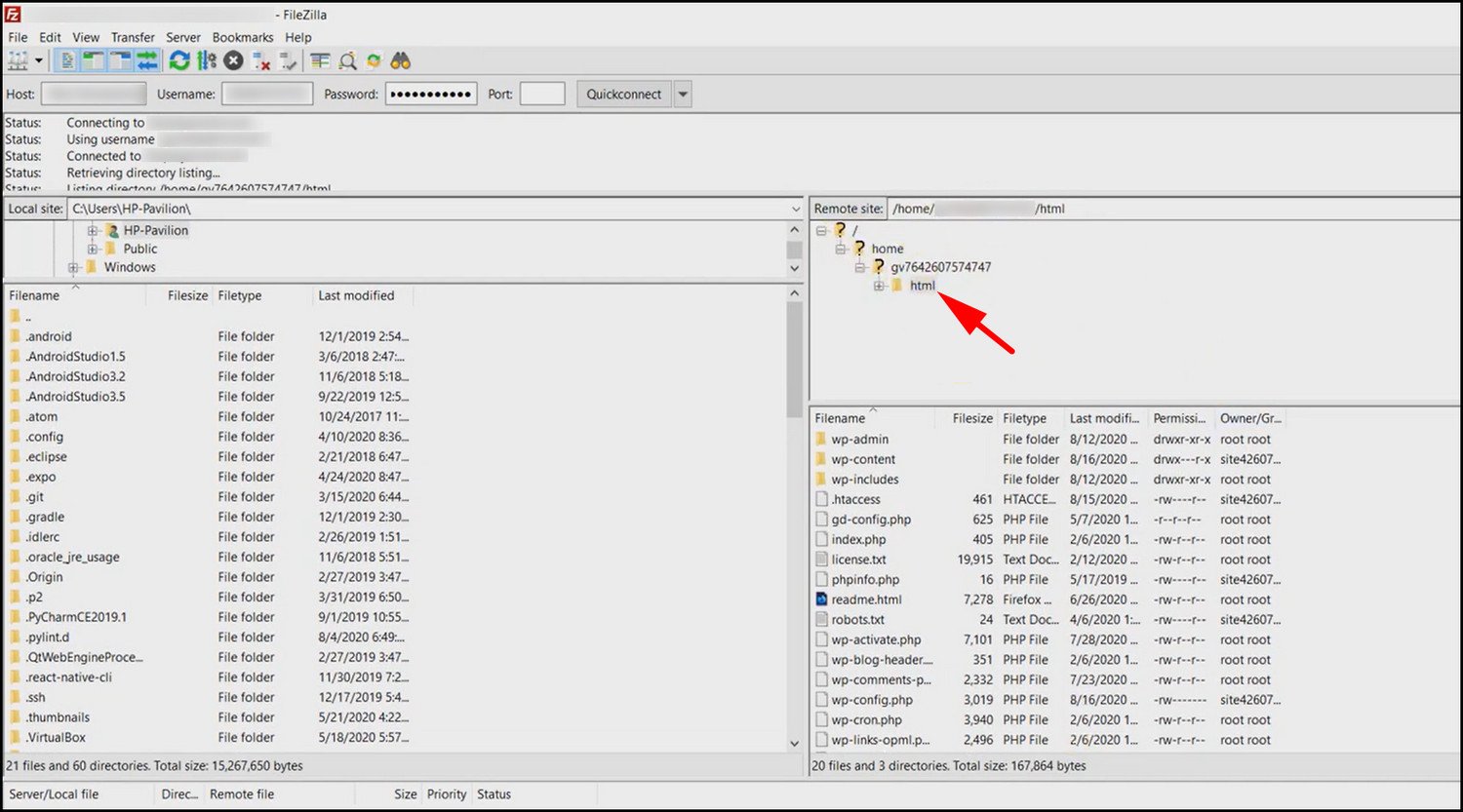
Task: Open the Quickconnect history dropdown arrow
Action: point(683,95)
